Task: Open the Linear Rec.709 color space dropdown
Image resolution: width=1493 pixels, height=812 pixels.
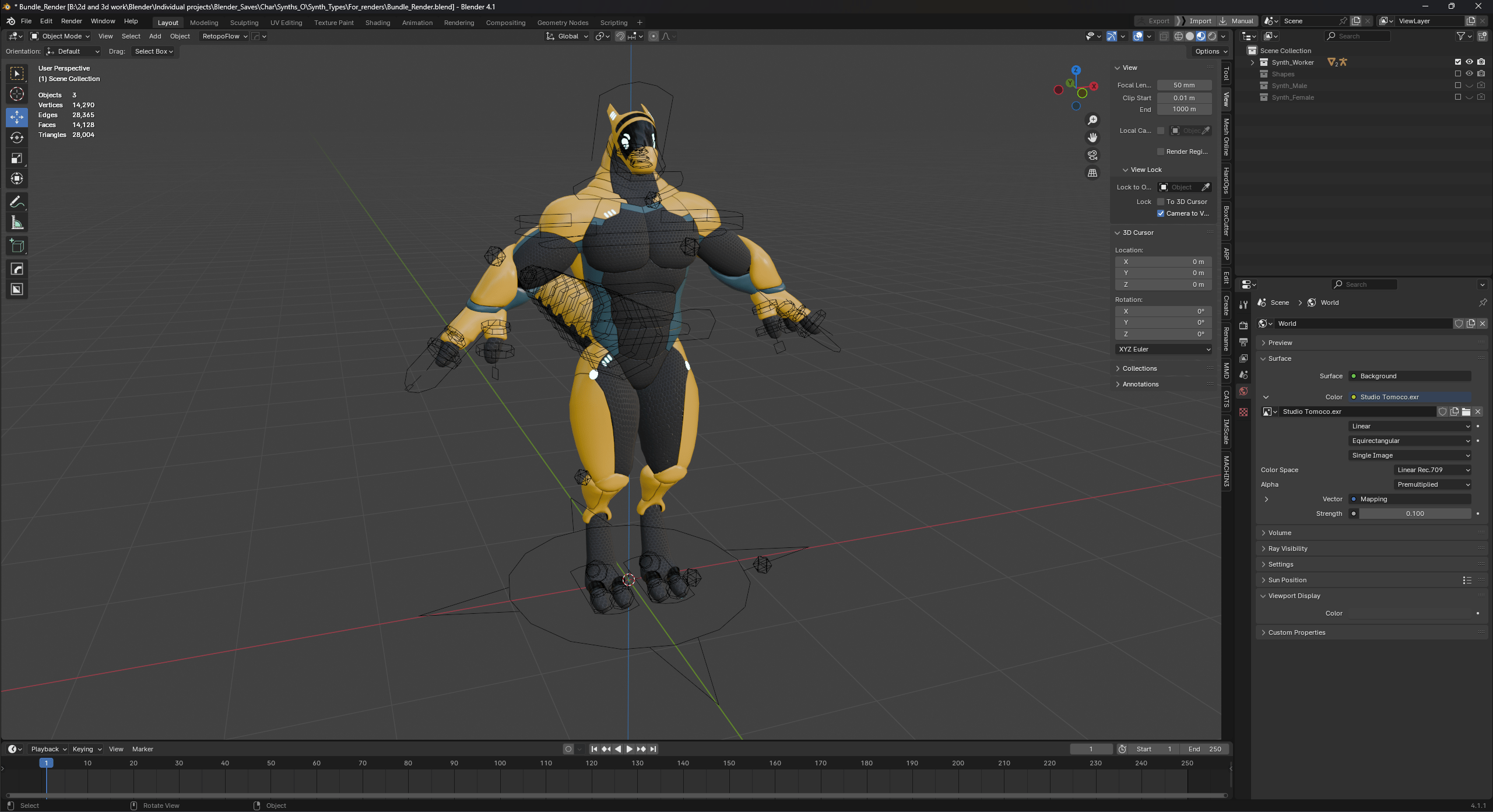Action: [x=1433, y=470]
